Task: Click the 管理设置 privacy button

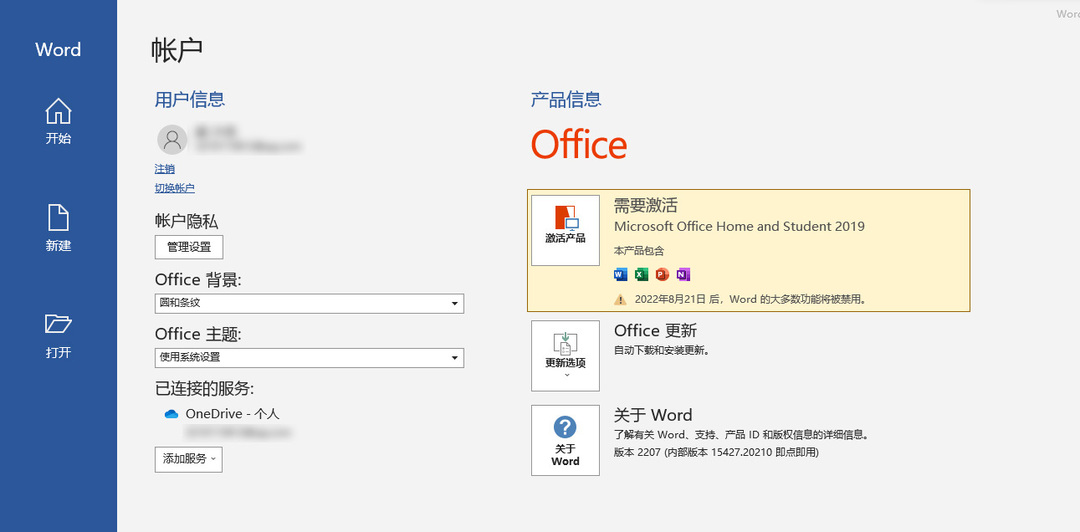Action: 189,247
